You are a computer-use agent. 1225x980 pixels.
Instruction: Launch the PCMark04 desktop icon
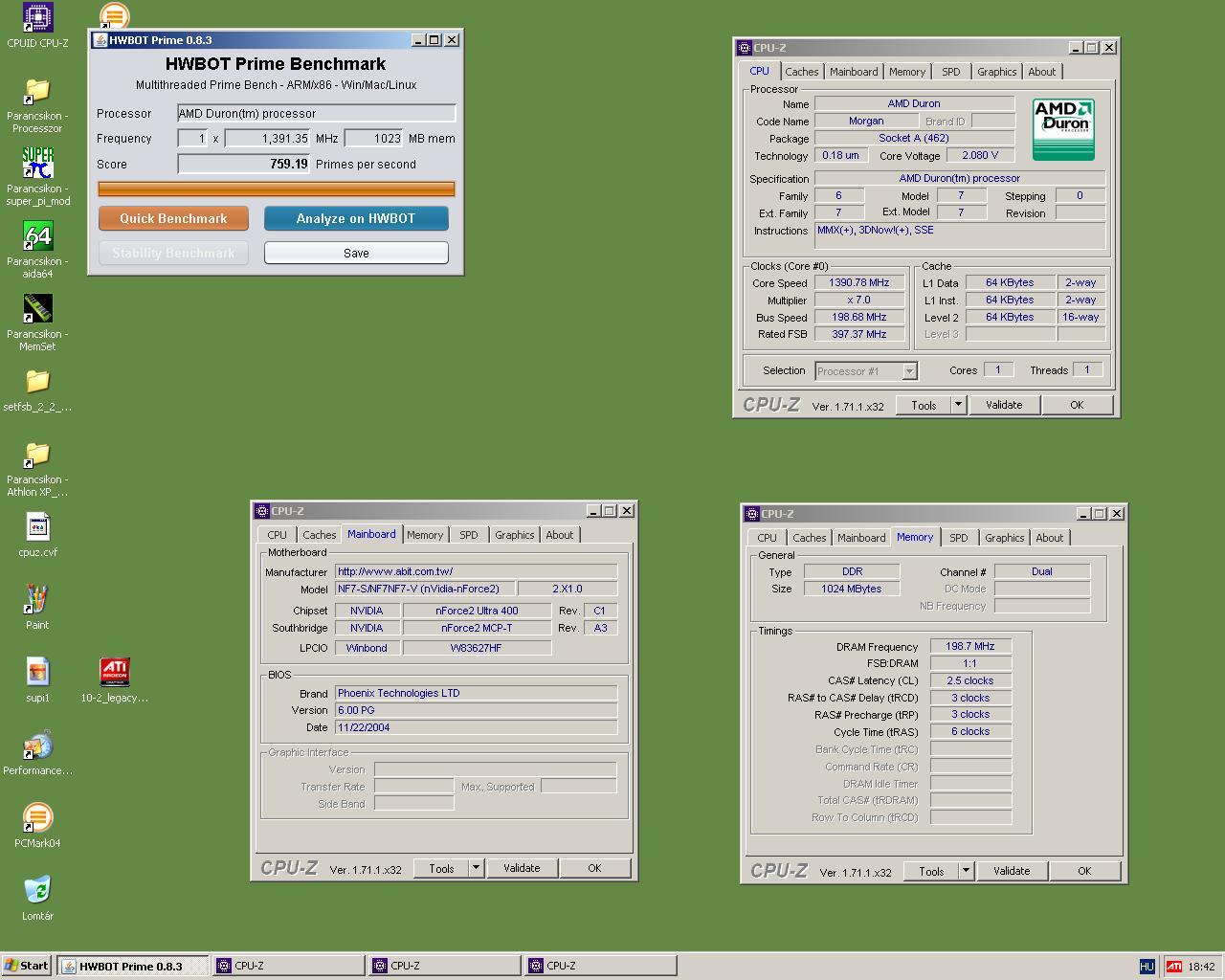37,817
